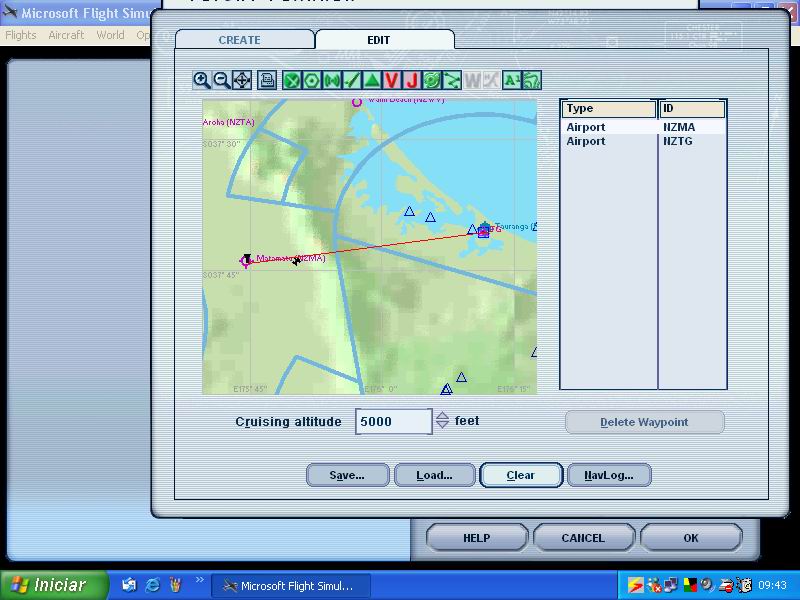Open the Windows Iniciar start menu
The width and height of the screenshot is (800, 600).
(48, 585)
